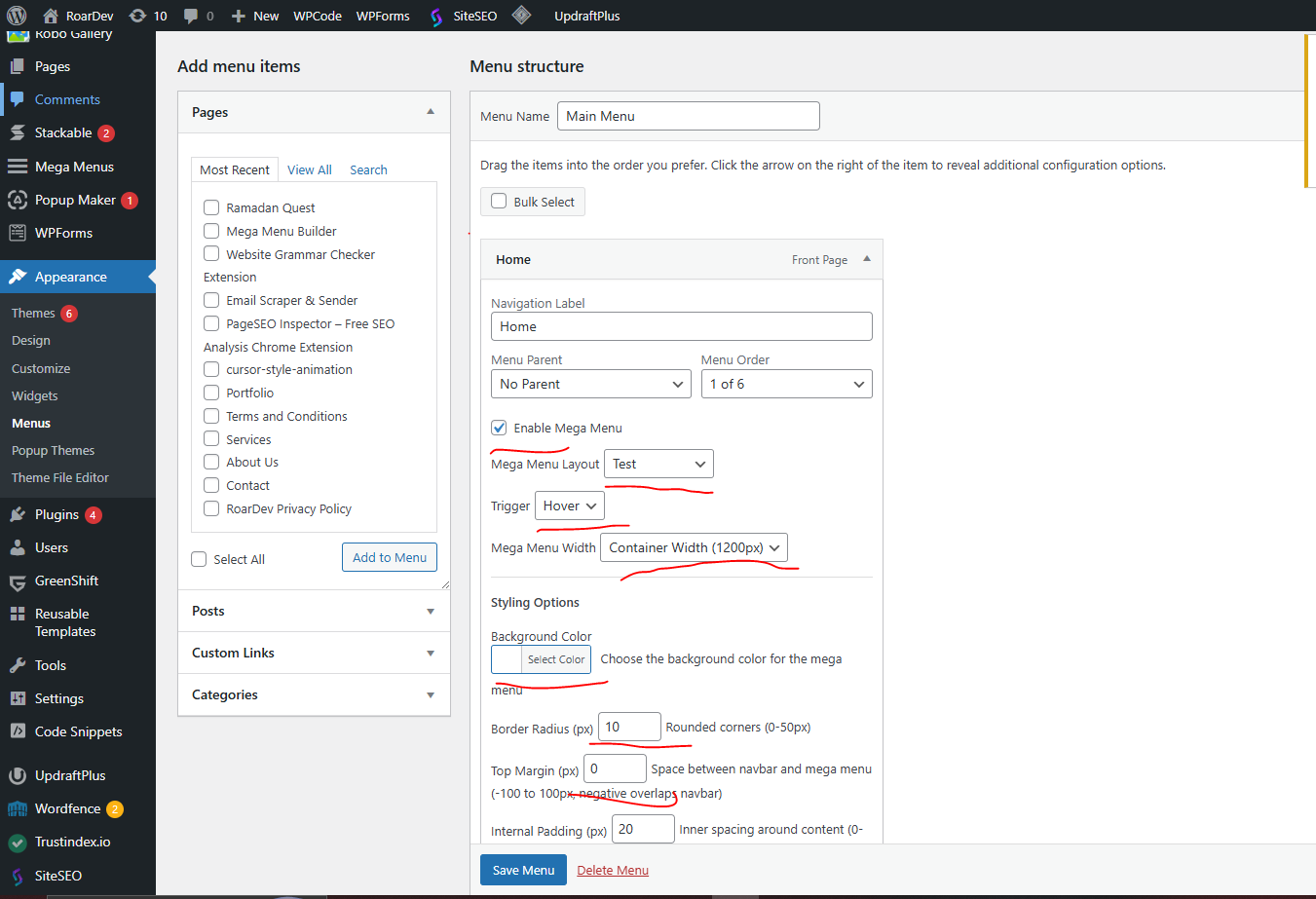Click the WordPress logo in admin bar
1316x899 pixels.
click(x=17, y=16)
